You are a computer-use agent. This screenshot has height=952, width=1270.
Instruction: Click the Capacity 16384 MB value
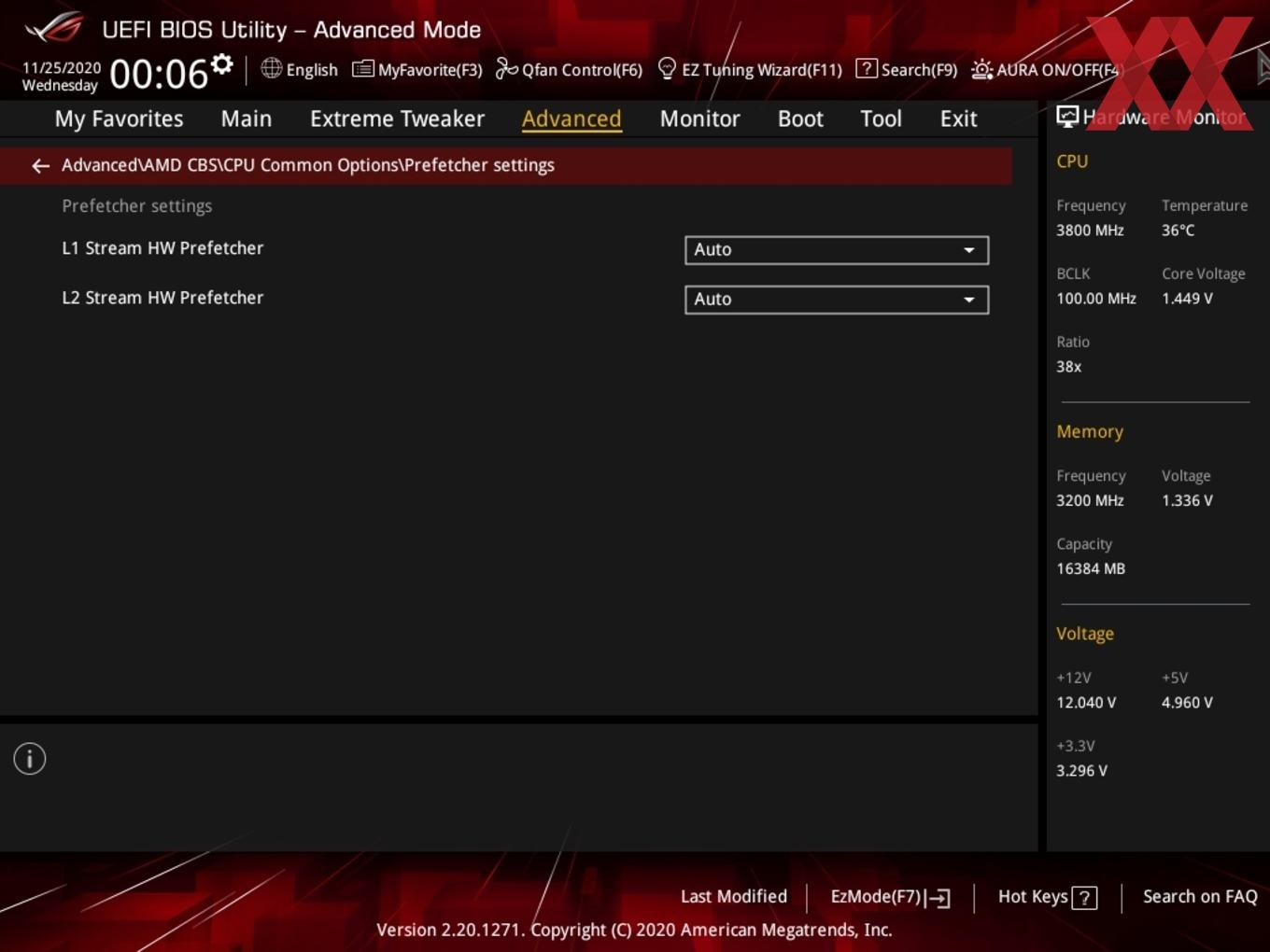(1091, 569)
